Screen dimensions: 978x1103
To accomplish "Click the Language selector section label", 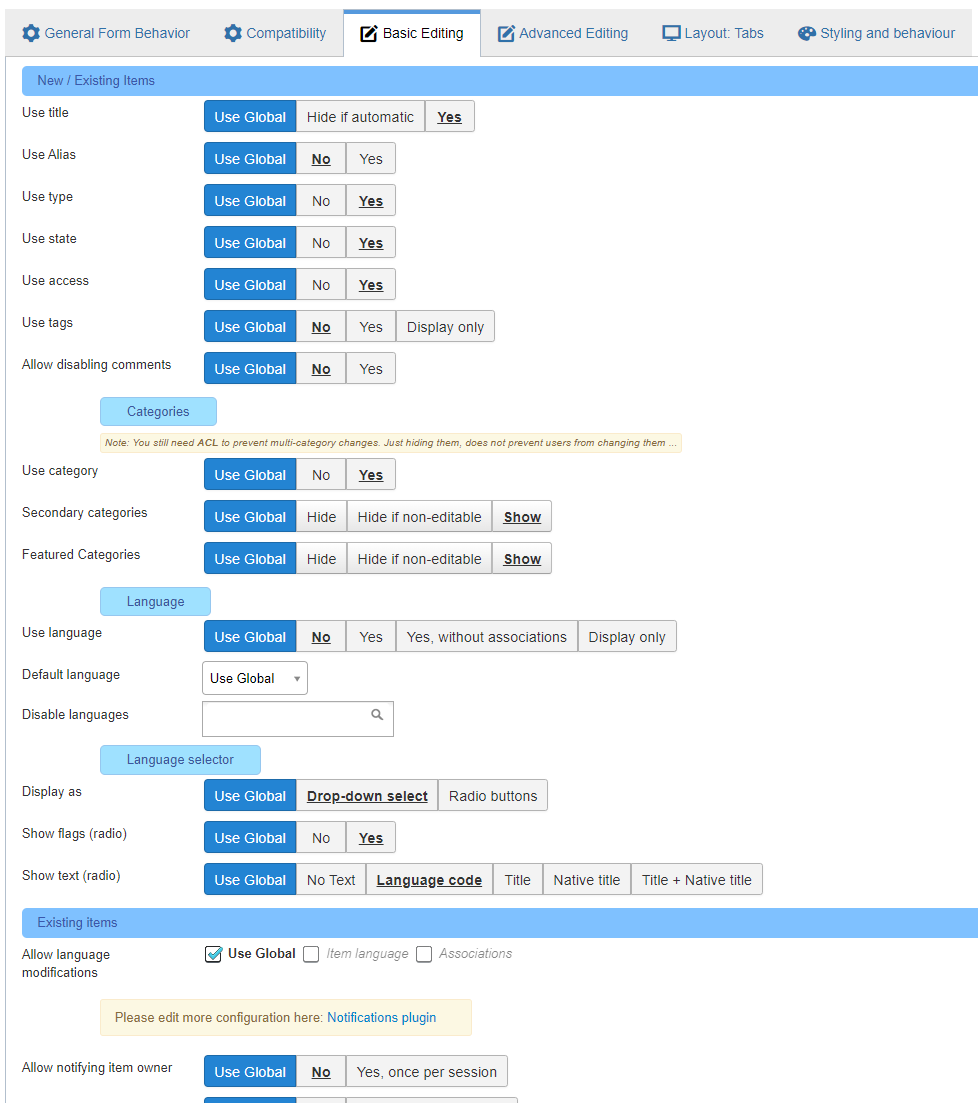I will 180,760.
